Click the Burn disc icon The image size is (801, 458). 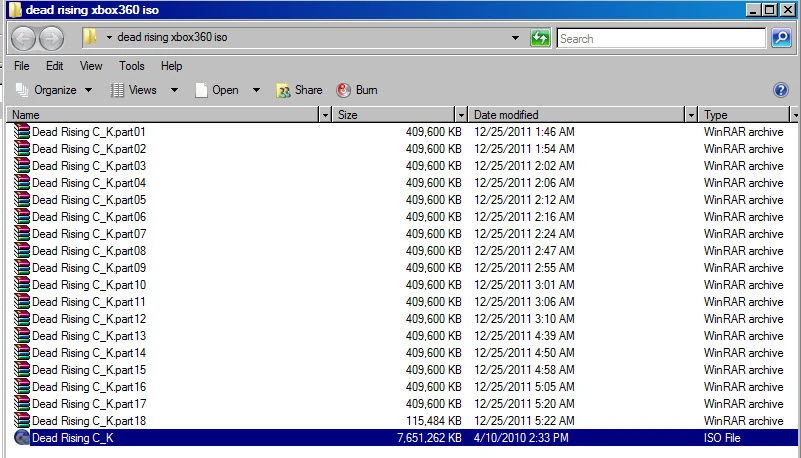point(344,90)
